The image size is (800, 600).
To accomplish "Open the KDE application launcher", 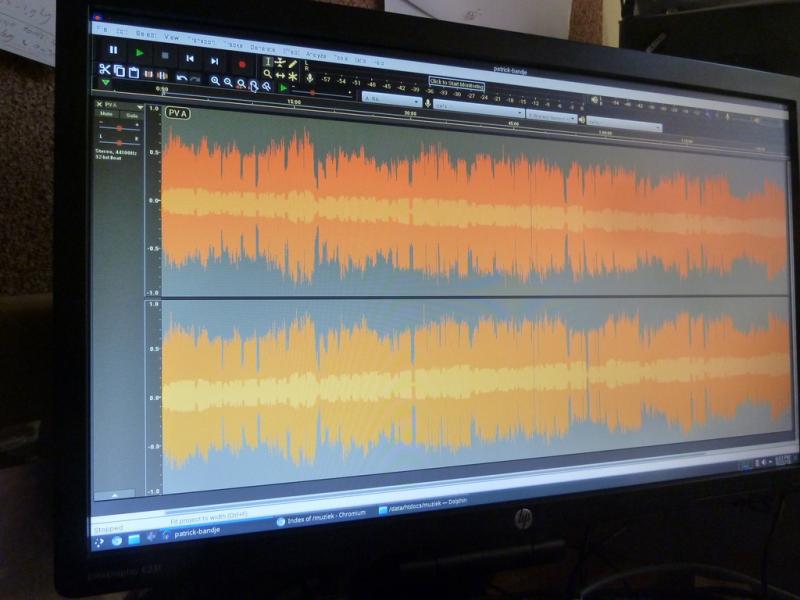I will [x=99, y=542].
